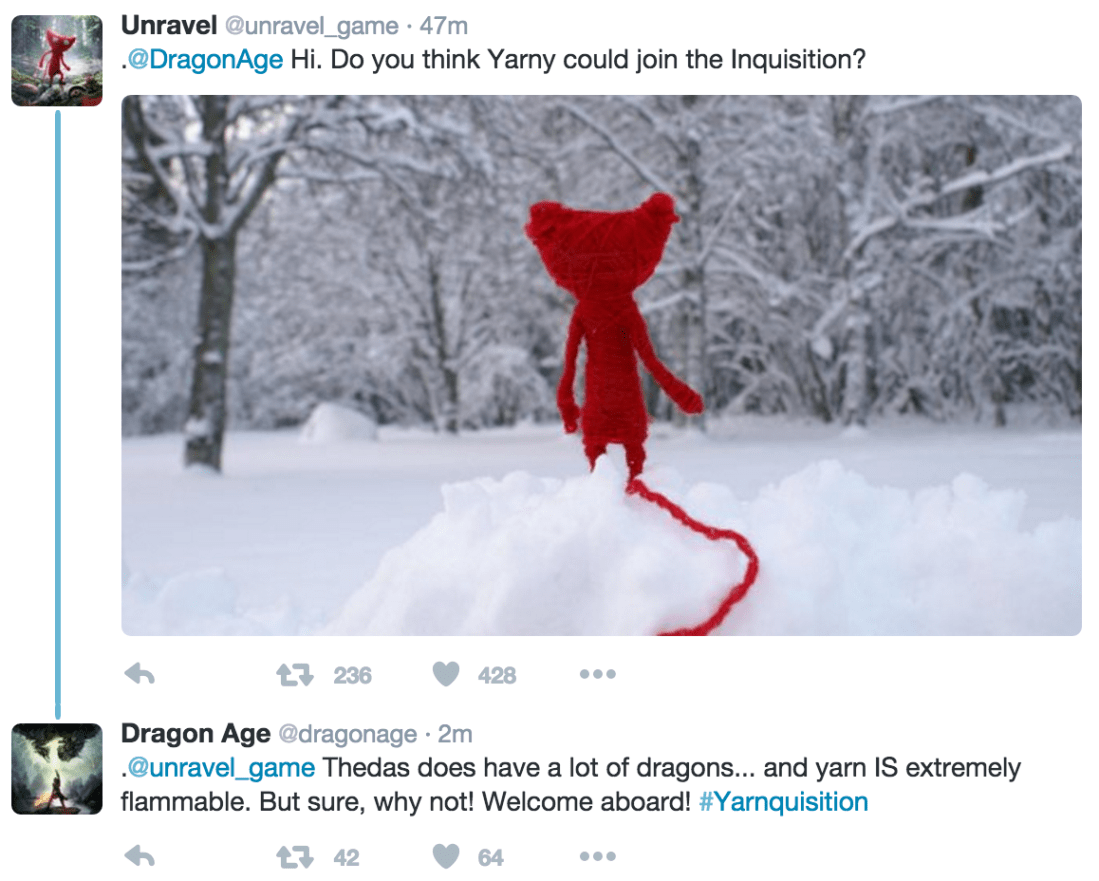This screenshot has height=881, width=1099.
Task: Open the 2m timestamp on Dragon Age tweet
Action: tap(456, 735)
